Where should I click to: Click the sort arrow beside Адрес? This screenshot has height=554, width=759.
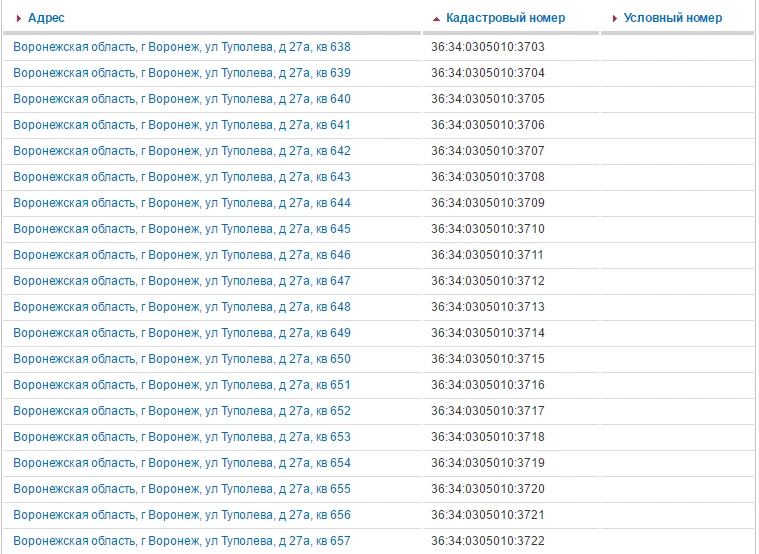[x=19, y=18]
